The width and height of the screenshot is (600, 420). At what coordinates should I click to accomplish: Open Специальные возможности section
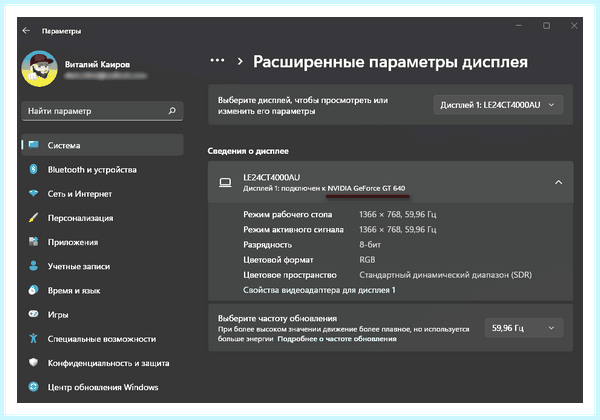pyautogui.click(x=101, y=339)
